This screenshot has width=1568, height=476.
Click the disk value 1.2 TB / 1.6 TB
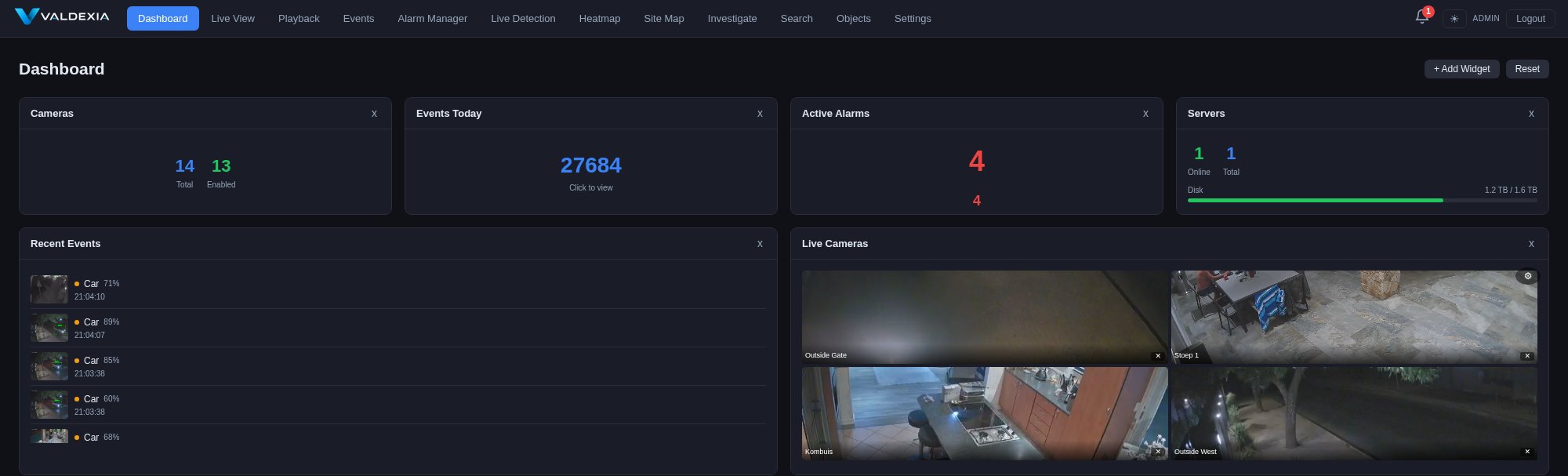(x=1511, y=191)
